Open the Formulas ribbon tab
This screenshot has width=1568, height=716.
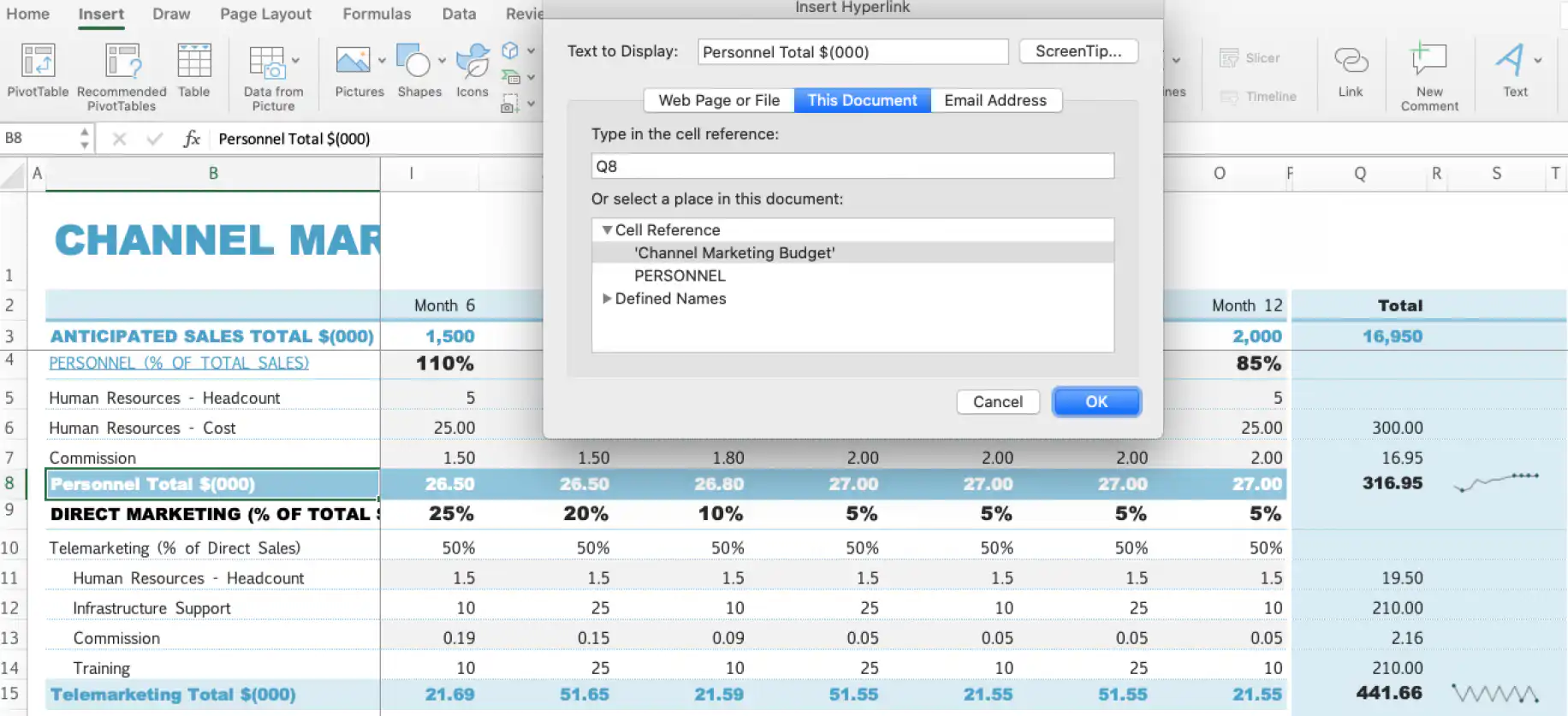[x=377, y=14]
